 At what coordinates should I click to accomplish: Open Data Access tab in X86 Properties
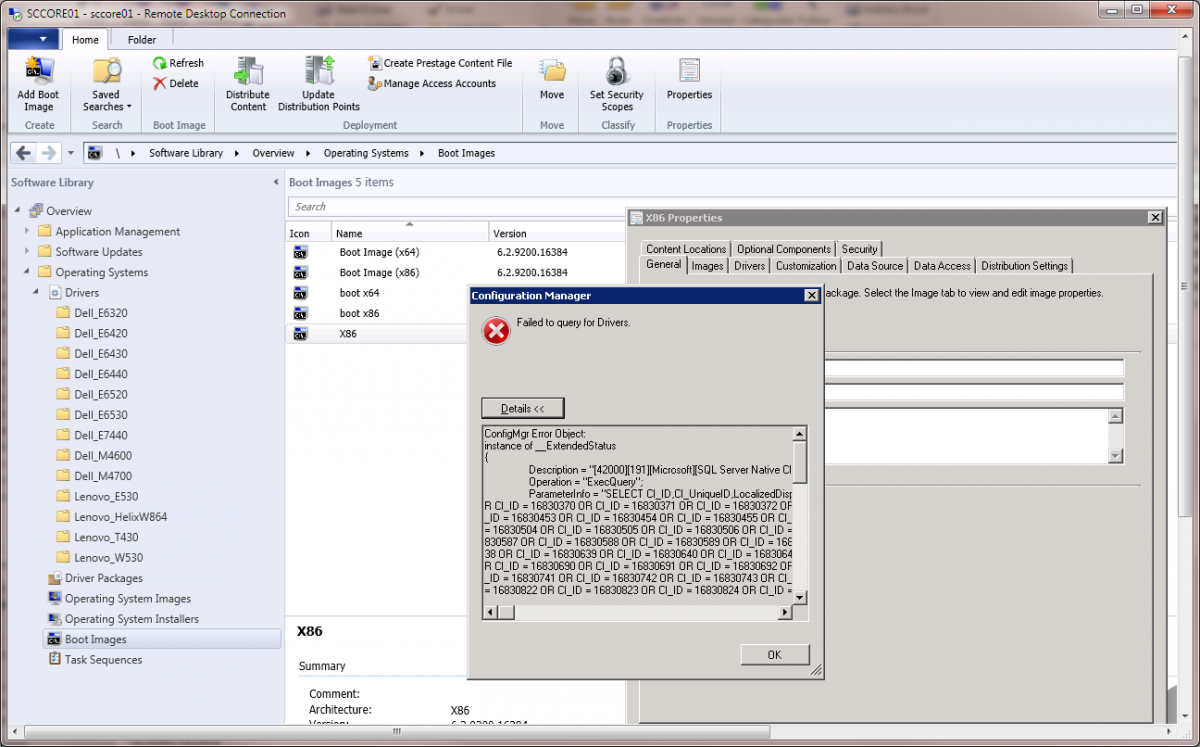[x=942, y=266]
